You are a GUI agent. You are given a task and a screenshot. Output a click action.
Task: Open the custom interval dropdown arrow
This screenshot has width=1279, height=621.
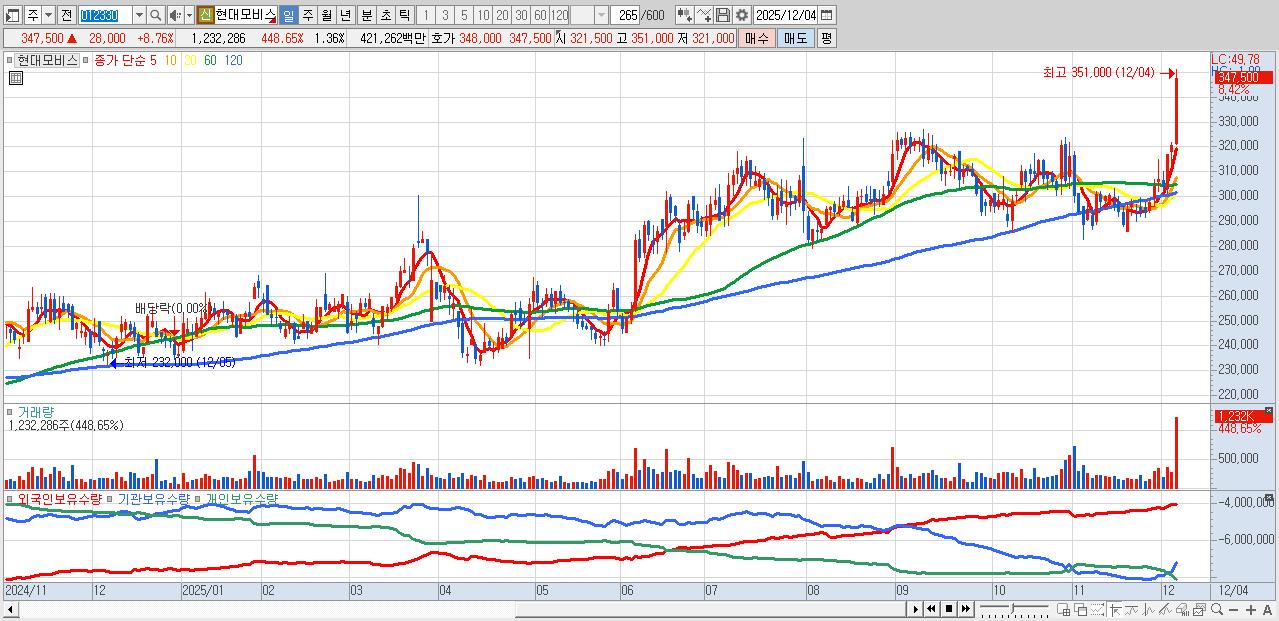601,15
